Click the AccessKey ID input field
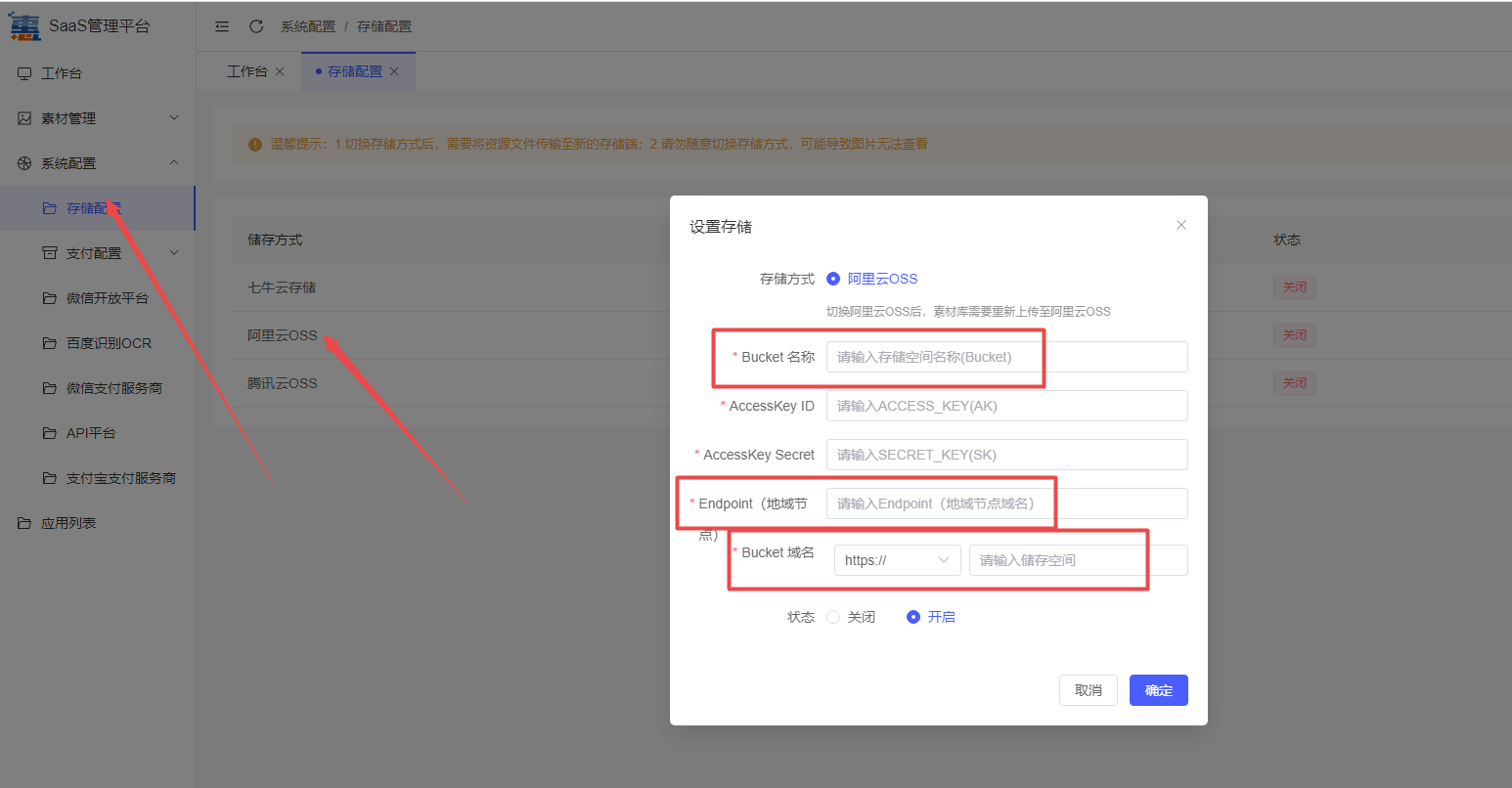1512x788 pixels. tap(1007, 406)
